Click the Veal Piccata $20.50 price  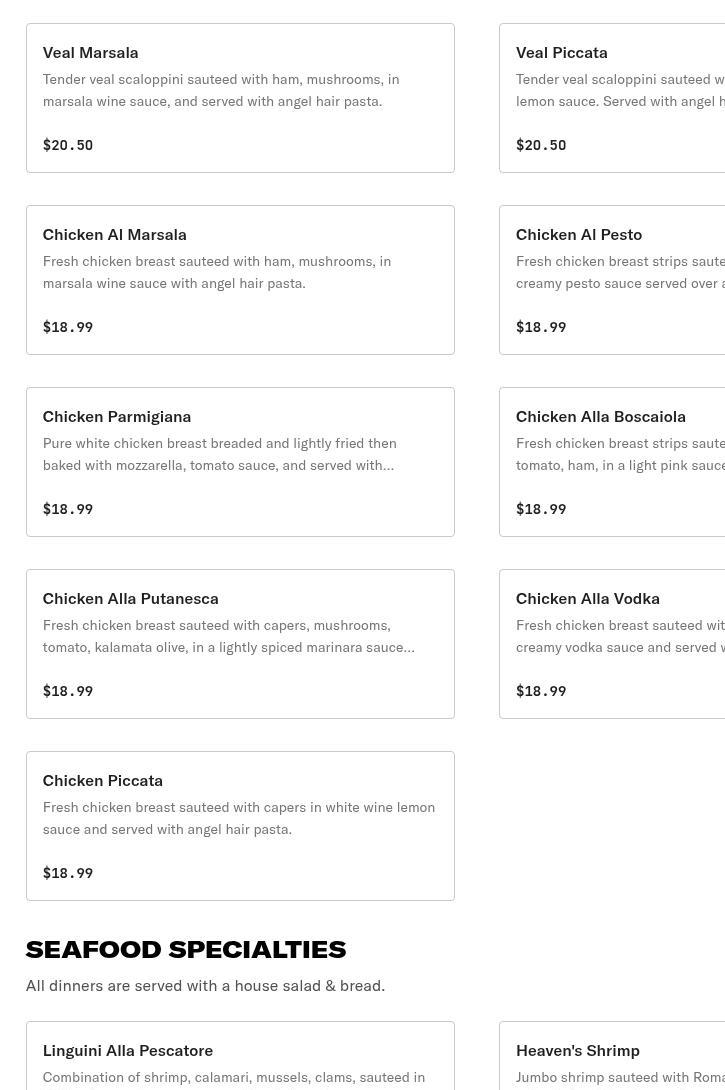pyautogui.click(x=541, y=145)
